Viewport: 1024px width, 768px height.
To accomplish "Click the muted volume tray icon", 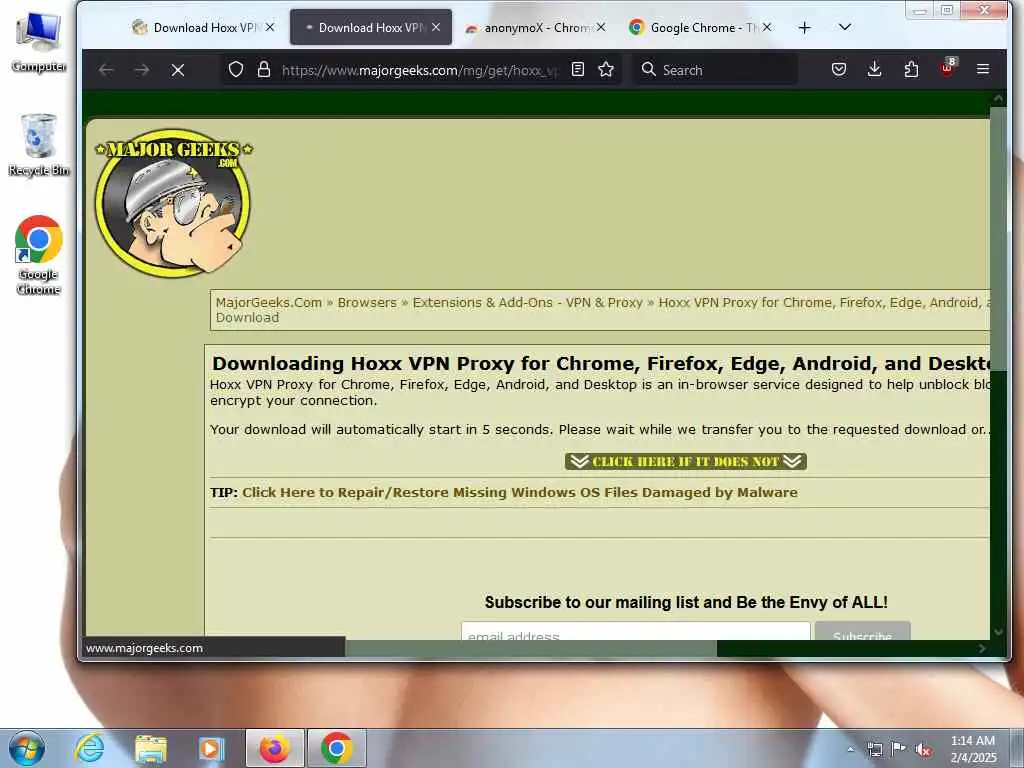I will tap(923, 750).
